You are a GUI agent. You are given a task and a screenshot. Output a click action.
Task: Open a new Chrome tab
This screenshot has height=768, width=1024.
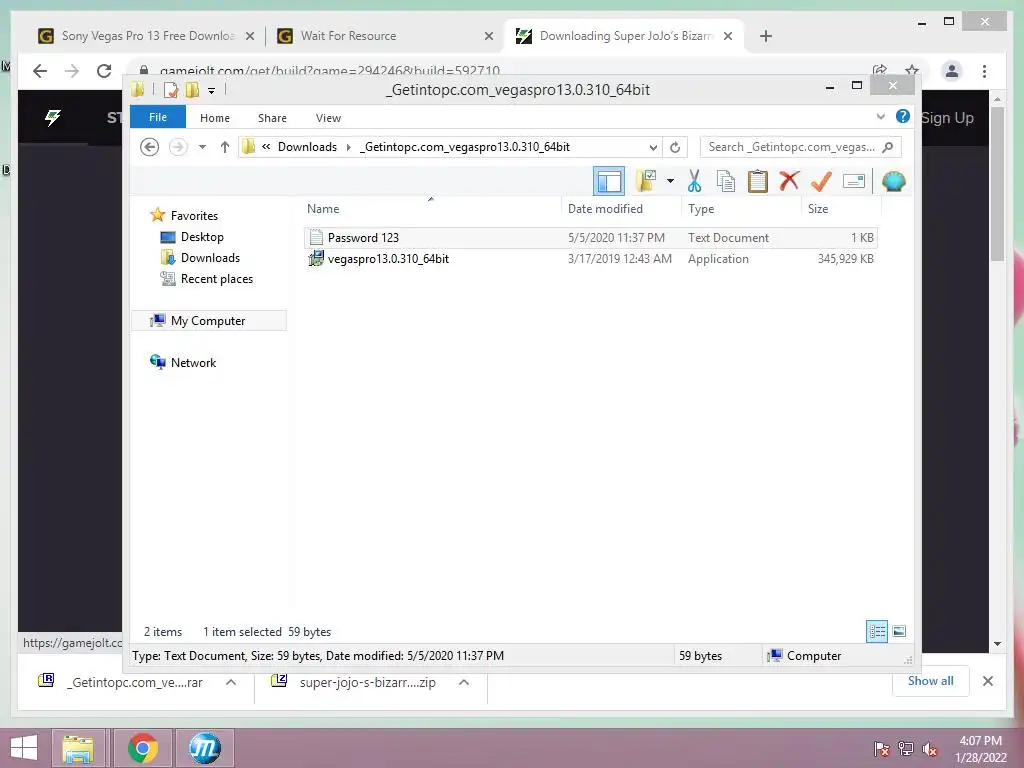(766, 36)
